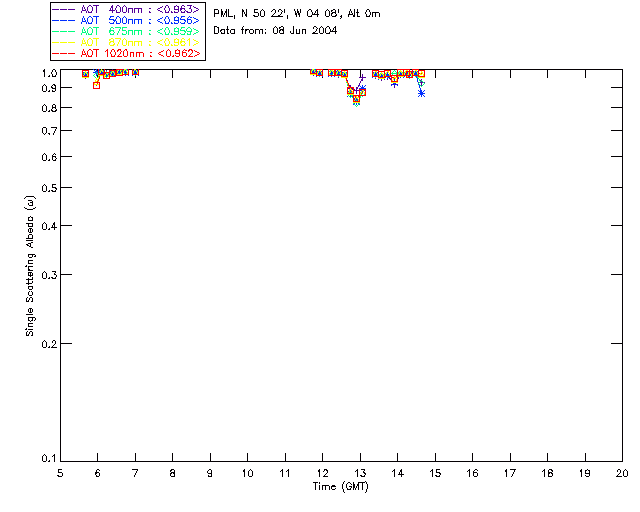Click the 19 time-axis tick label
The height and width of the screenshot is (512, 640).
(585, 473)
